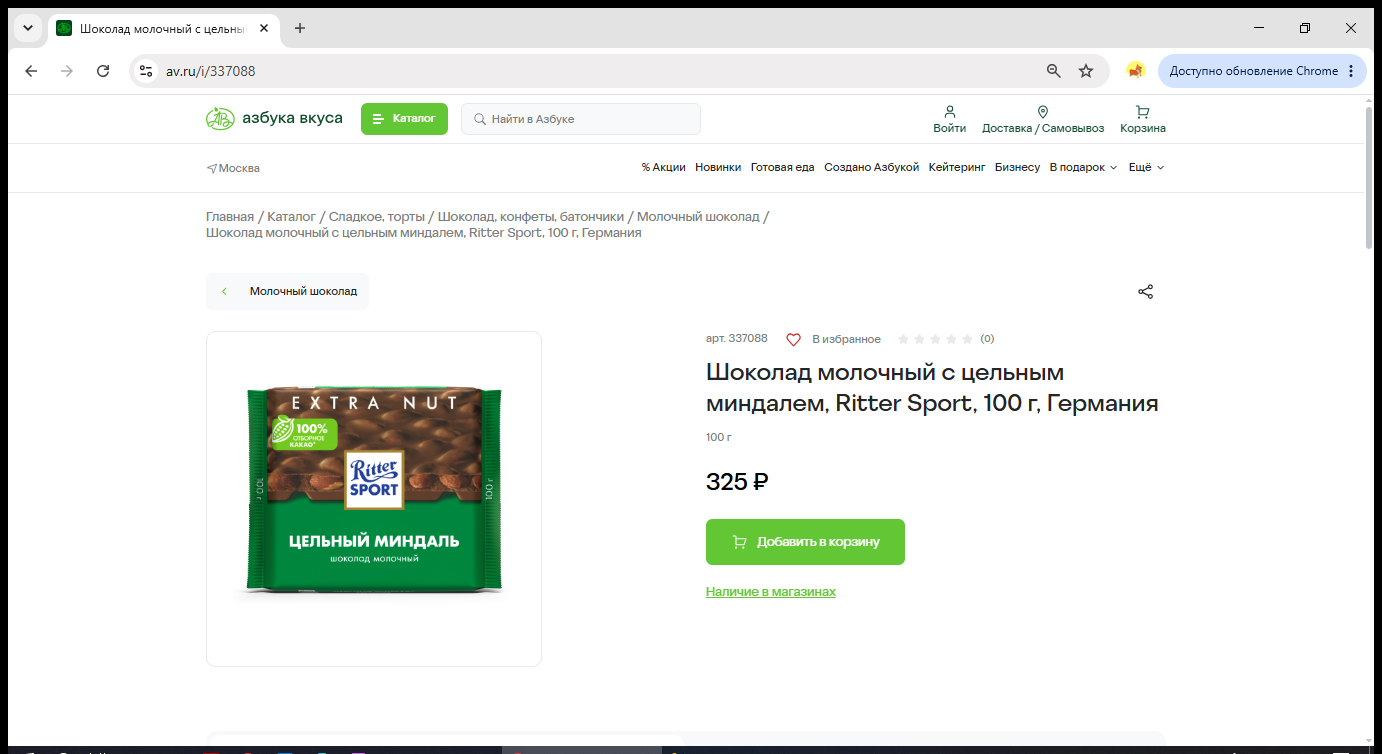Select the price text 325 ₽
The width and height of the screenshot is (1382, 754).
[737, 482]
